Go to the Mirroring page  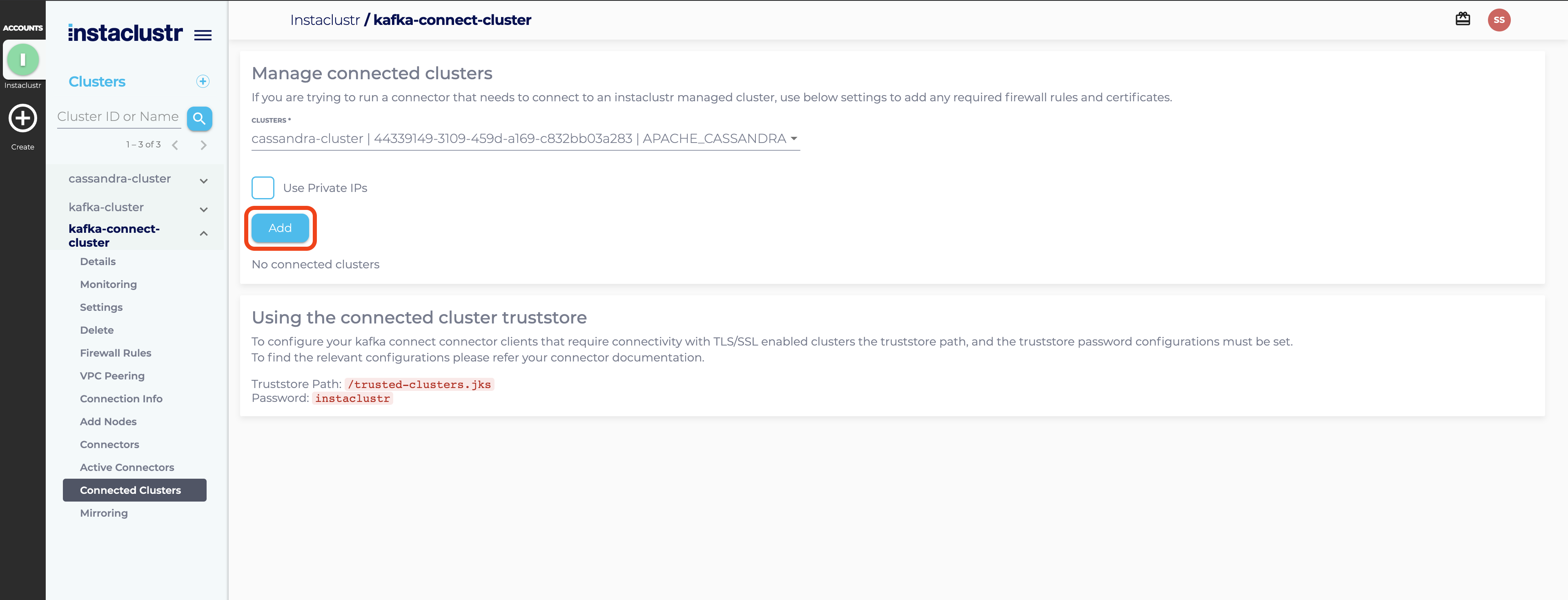pyautogui.click(x=103, y=513)
